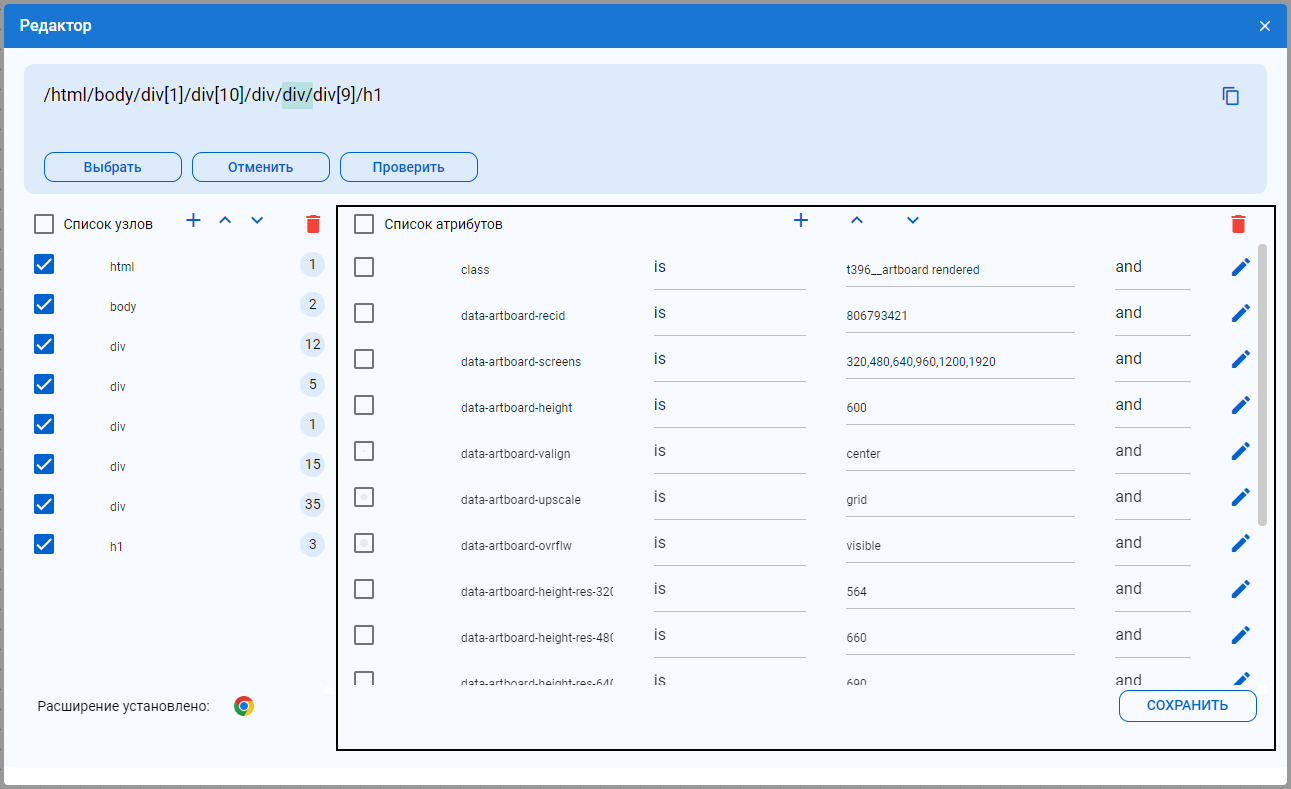Edit the data-artboard-recid attribute

(1240, 313)
